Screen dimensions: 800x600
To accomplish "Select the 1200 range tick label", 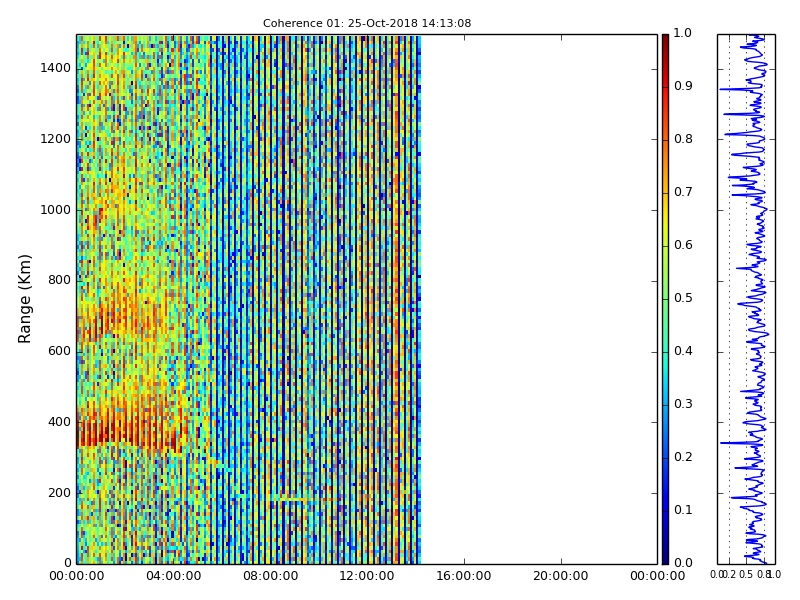I will [x=56, y=139].
